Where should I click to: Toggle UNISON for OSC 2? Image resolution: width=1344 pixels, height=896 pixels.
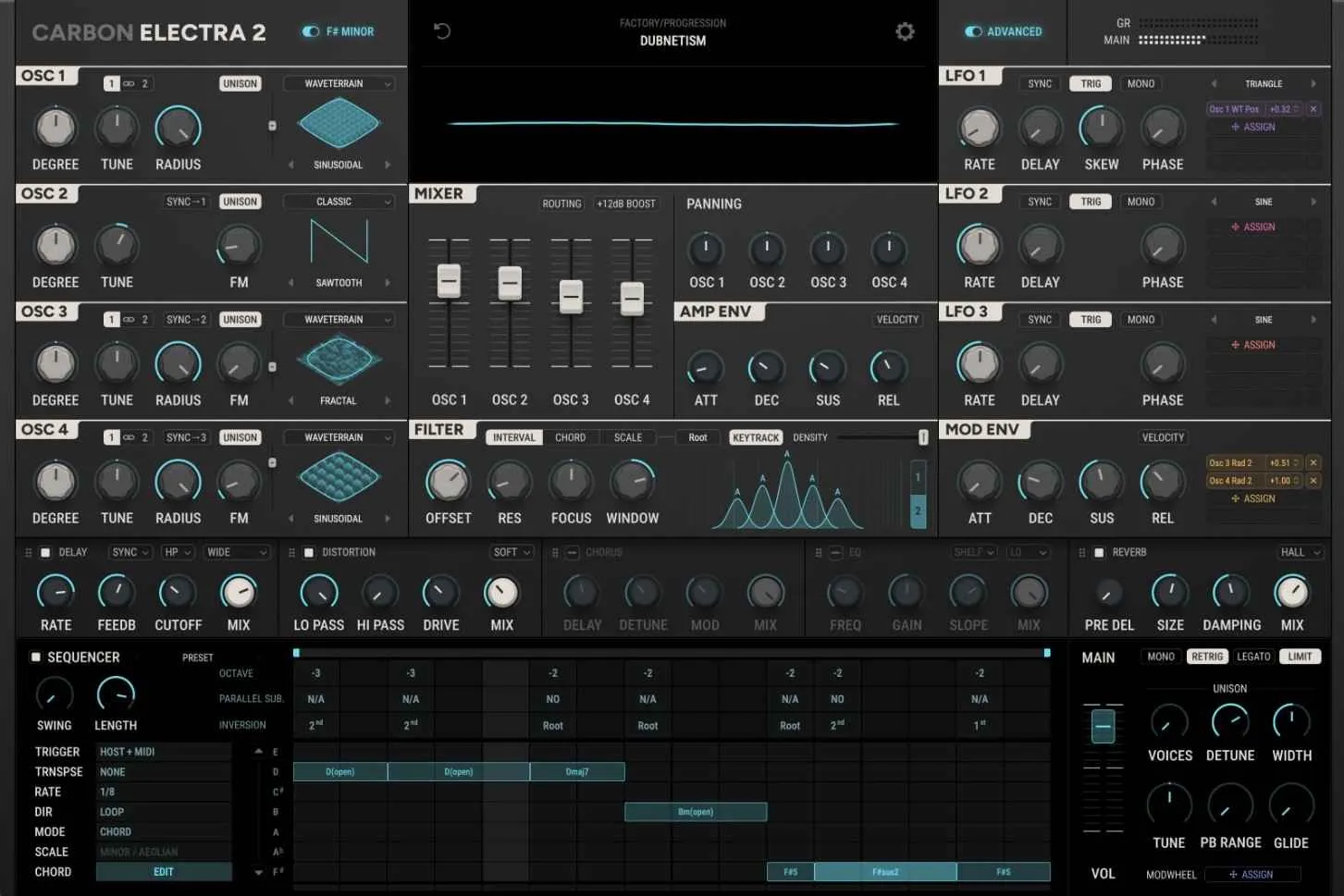coord(240,202)
